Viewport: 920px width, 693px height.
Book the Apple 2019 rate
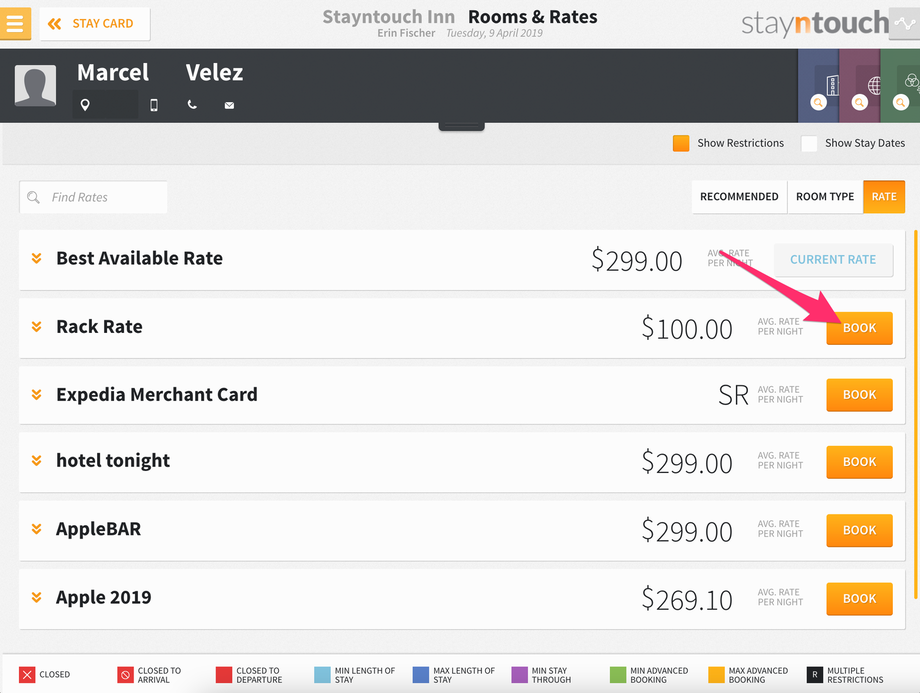click(x=860, y=599)
